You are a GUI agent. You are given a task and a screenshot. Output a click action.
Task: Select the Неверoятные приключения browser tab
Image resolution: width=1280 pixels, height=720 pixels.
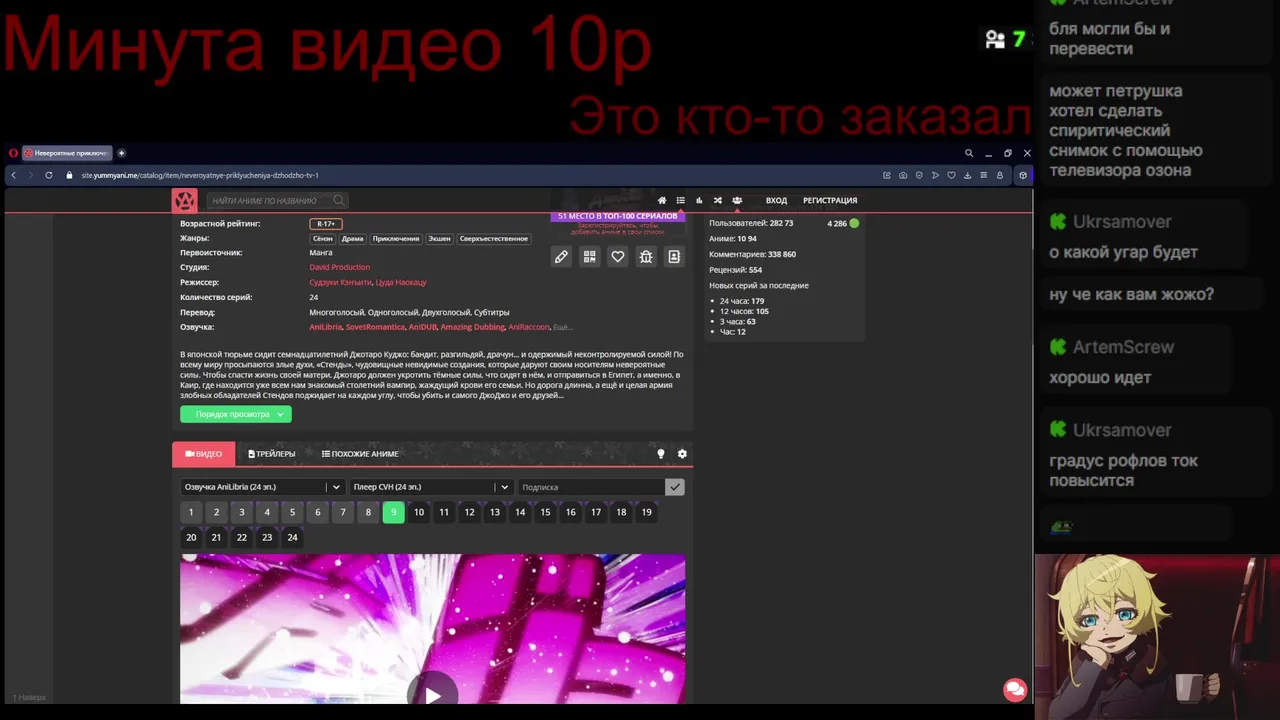point(67,153)
